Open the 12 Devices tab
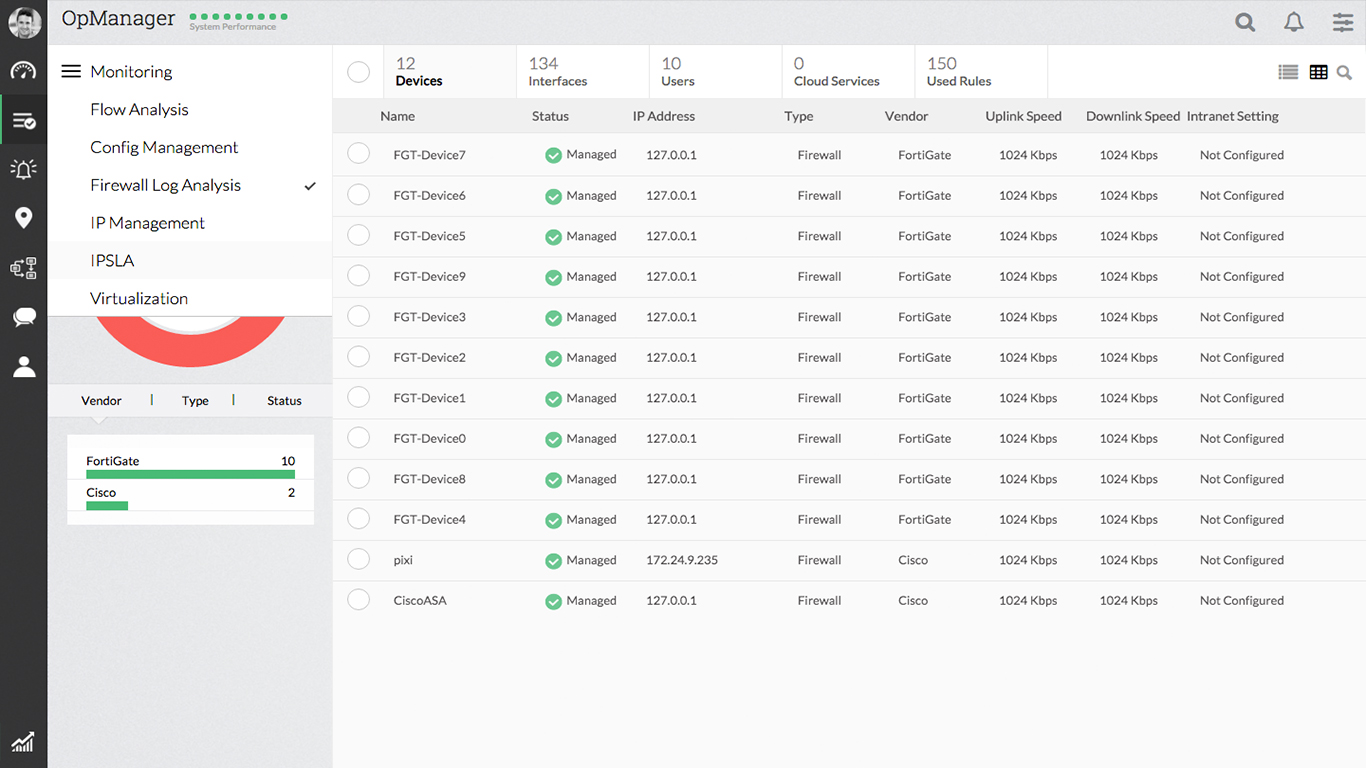Image resolution: width=1366 pixels, height=768 pixels. (450, 72)
